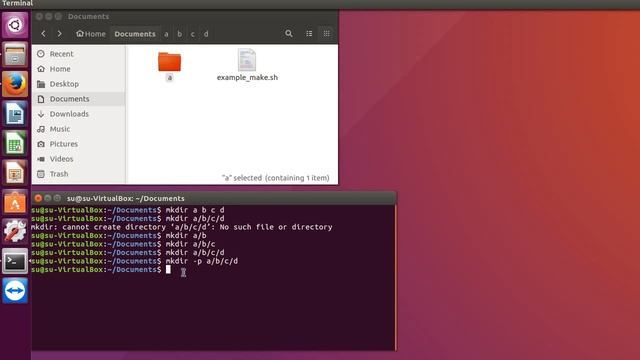Click the terminal prompt cursor line

[x=101, y=270]
